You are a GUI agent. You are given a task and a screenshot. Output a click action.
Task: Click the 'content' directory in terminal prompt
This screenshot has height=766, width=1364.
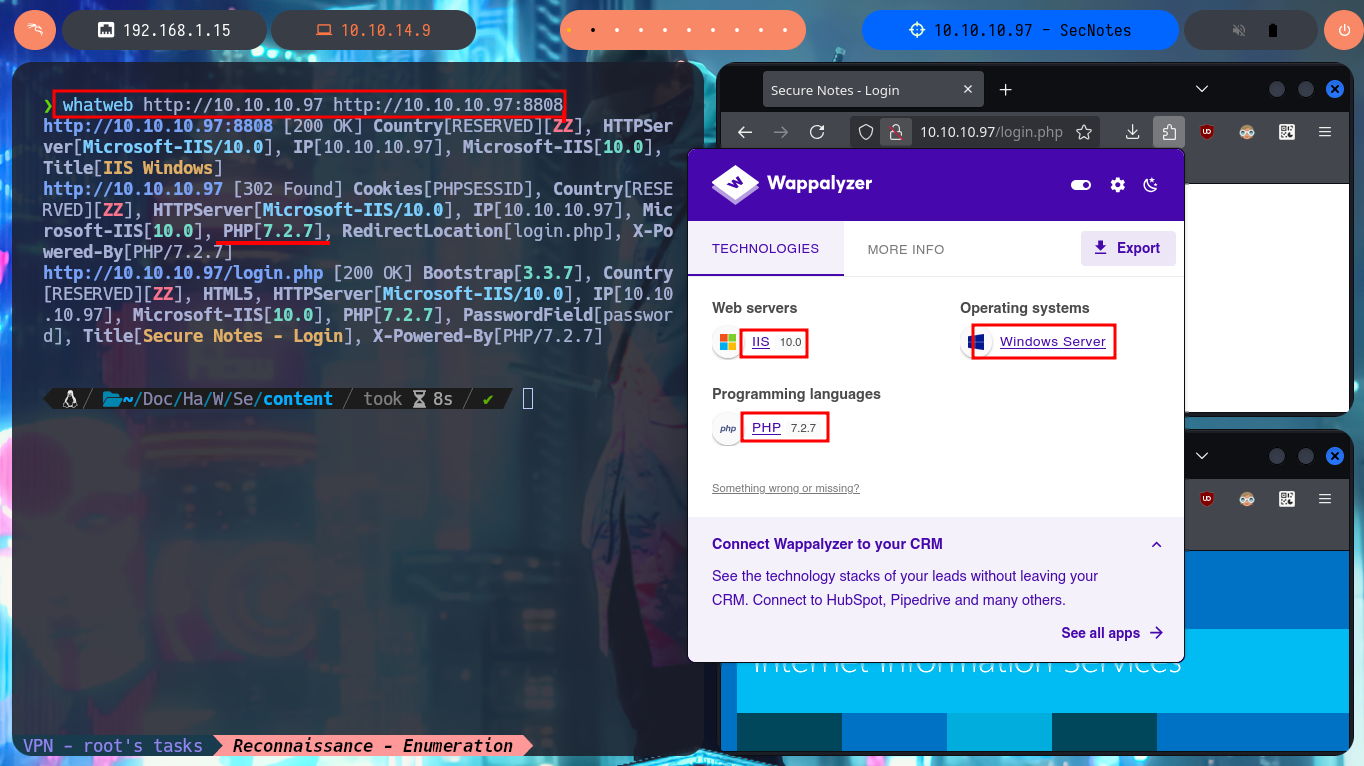(298, 399)
